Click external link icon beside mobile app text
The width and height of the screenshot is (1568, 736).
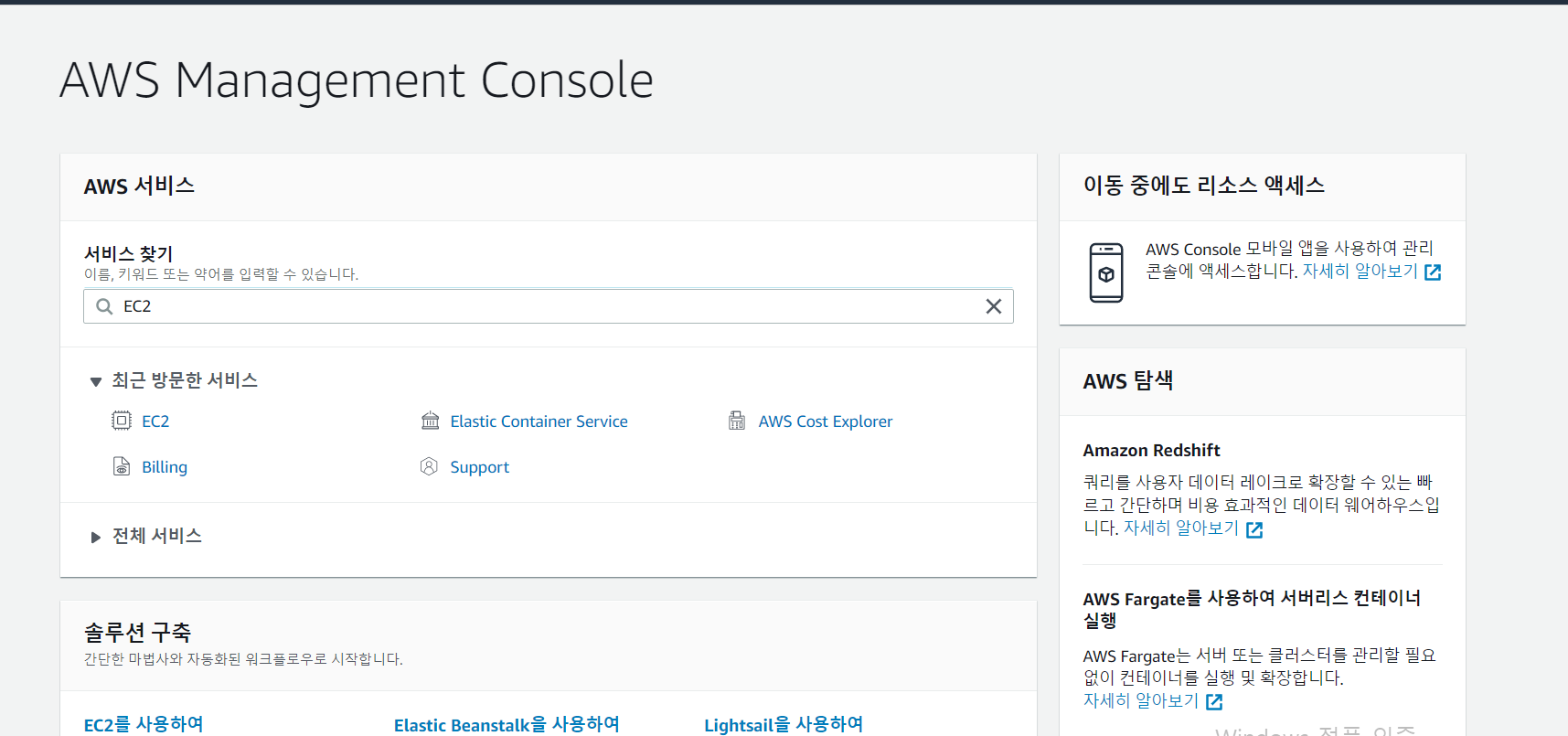pyautogui.click(x=1433, y=272)
